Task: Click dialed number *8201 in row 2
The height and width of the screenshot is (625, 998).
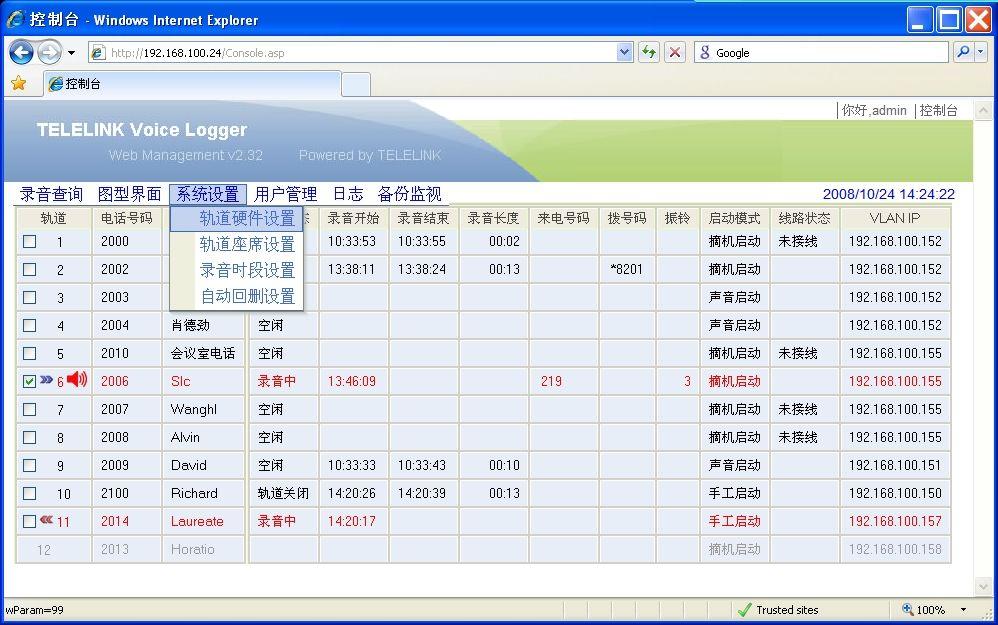Action: coord(626,269)
